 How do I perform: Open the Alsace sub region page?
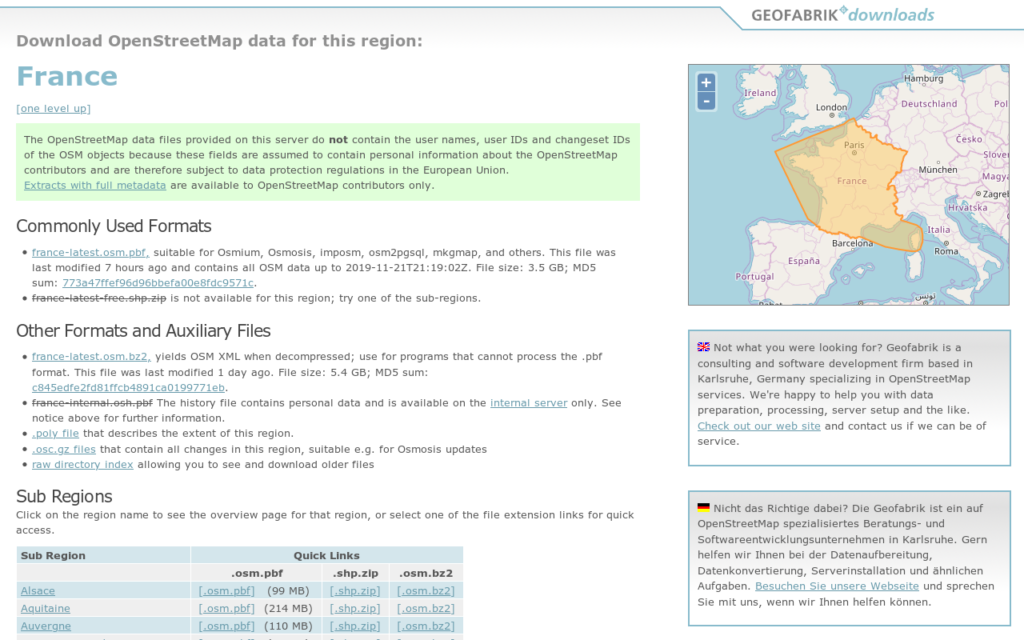pyautogui.click(x=38, y=591)
